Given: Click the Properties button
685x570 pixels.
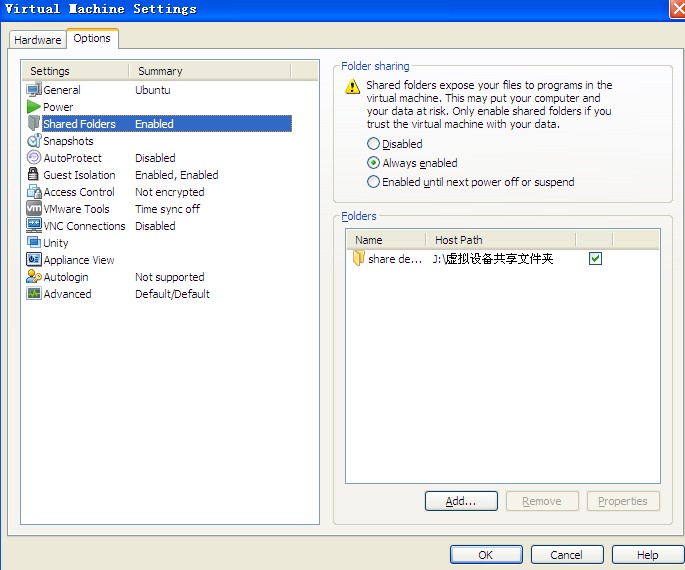Looking at the screenshot, I should click(623, 501).
